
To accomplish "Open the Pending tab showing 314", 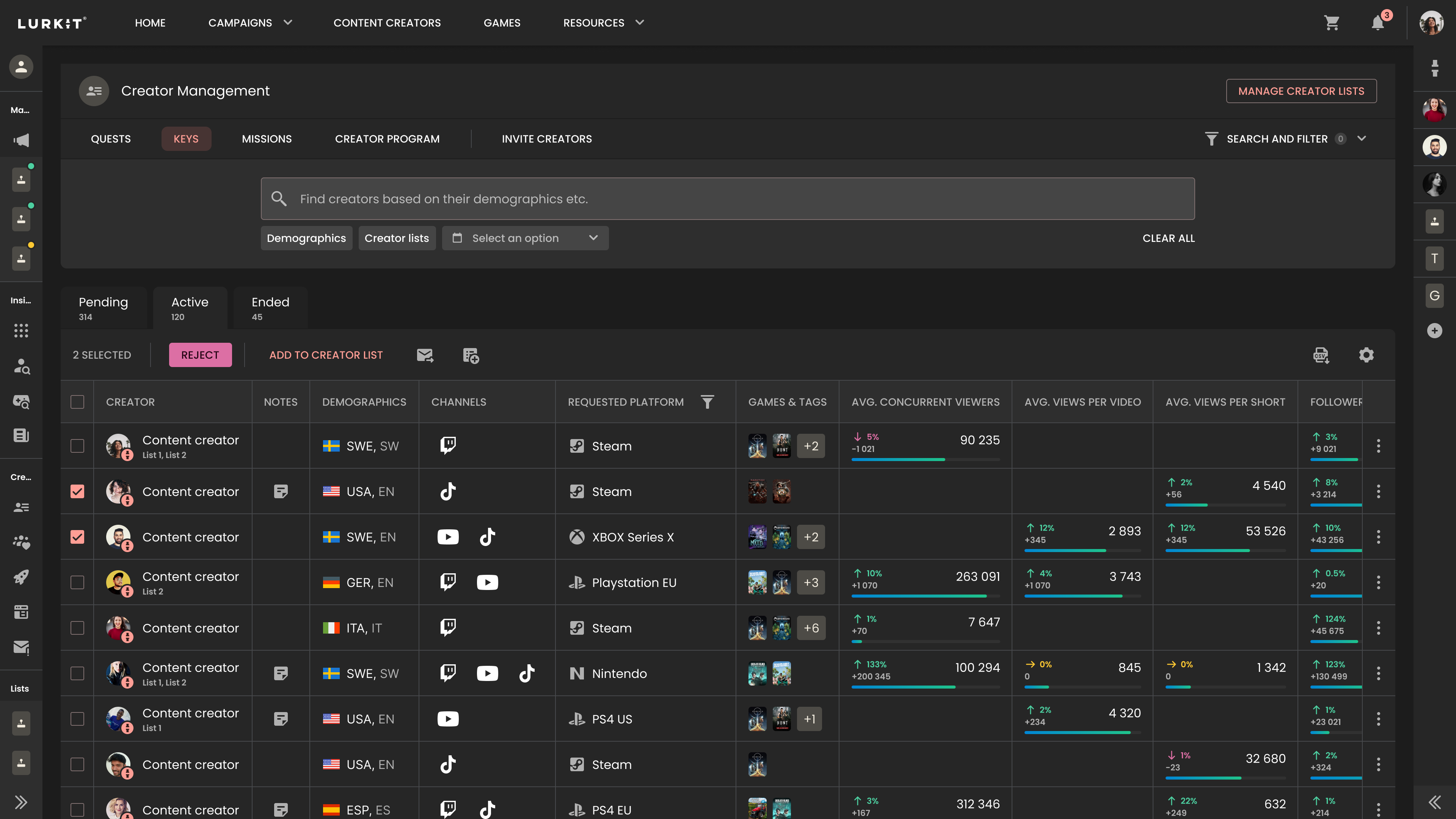I will click(x=104, y=308).
